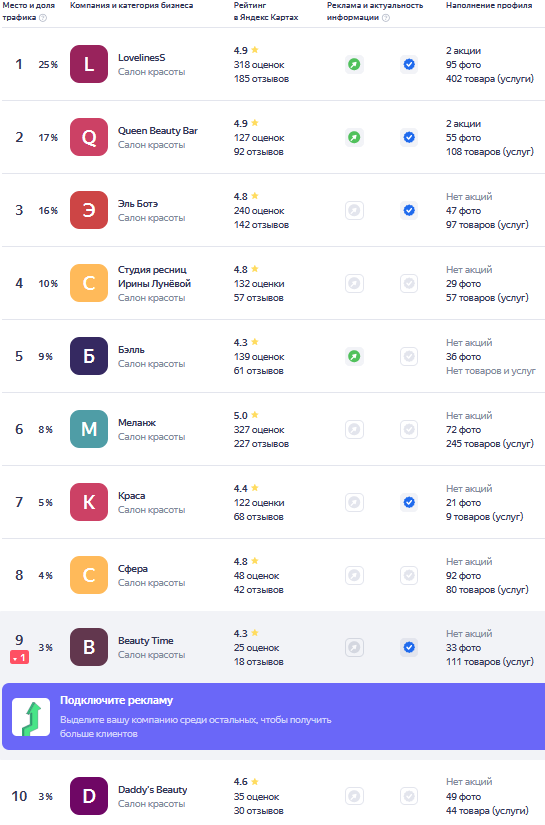Screen dimensions: 545x825
Task: Open the Daddy's Beauty company link
Action: (153, 789)
